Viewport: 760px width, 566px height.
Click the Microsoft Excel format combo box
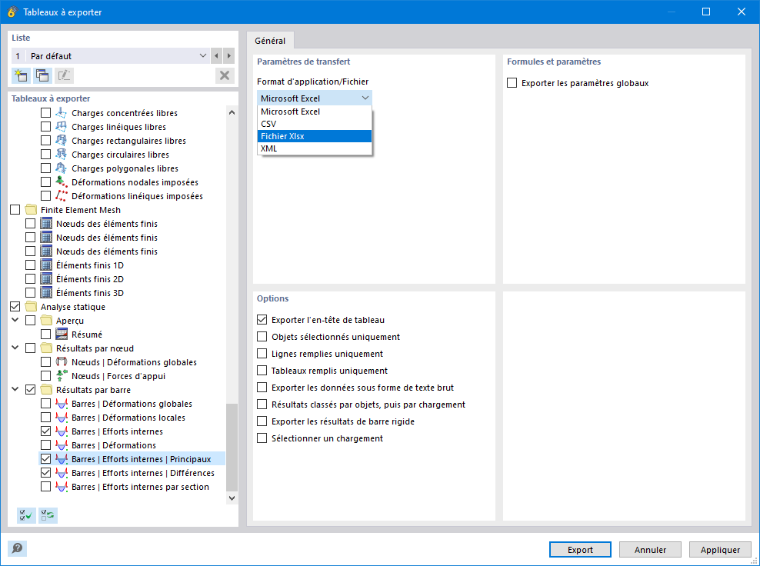315,98
